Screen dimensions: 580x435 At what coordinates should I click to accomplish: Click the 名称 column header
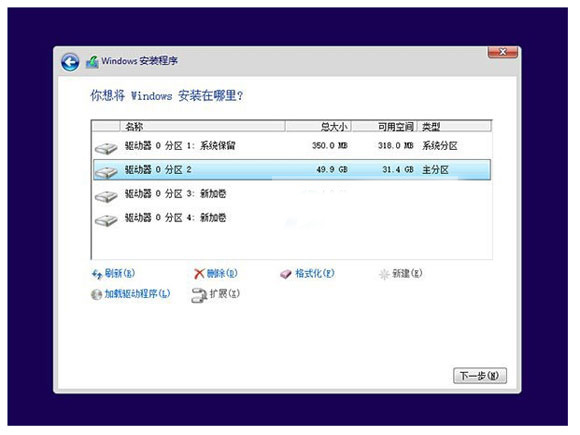tap(203, 127)
